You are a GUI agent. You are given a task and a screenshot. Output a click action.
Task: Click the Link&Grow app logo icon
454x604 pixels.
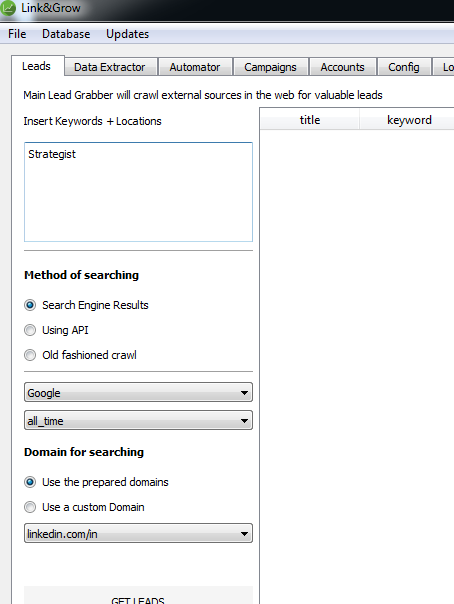coord(8,8)
